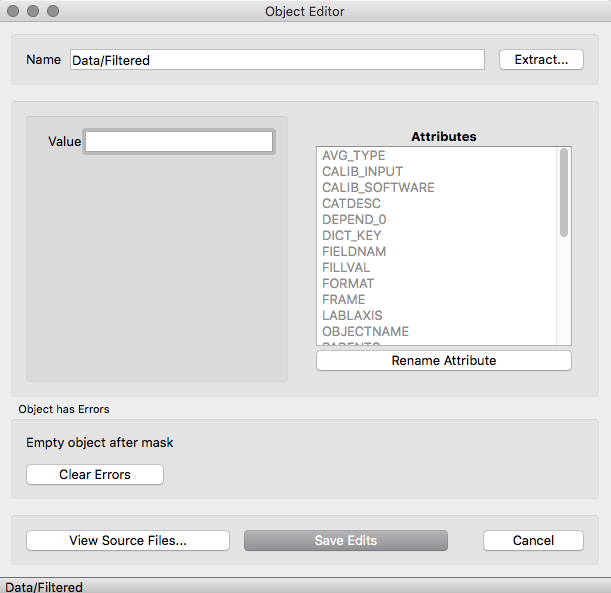The image size is (611, 593).
Task: Click the Clear Errors button
Action: (x=95, y=475)
